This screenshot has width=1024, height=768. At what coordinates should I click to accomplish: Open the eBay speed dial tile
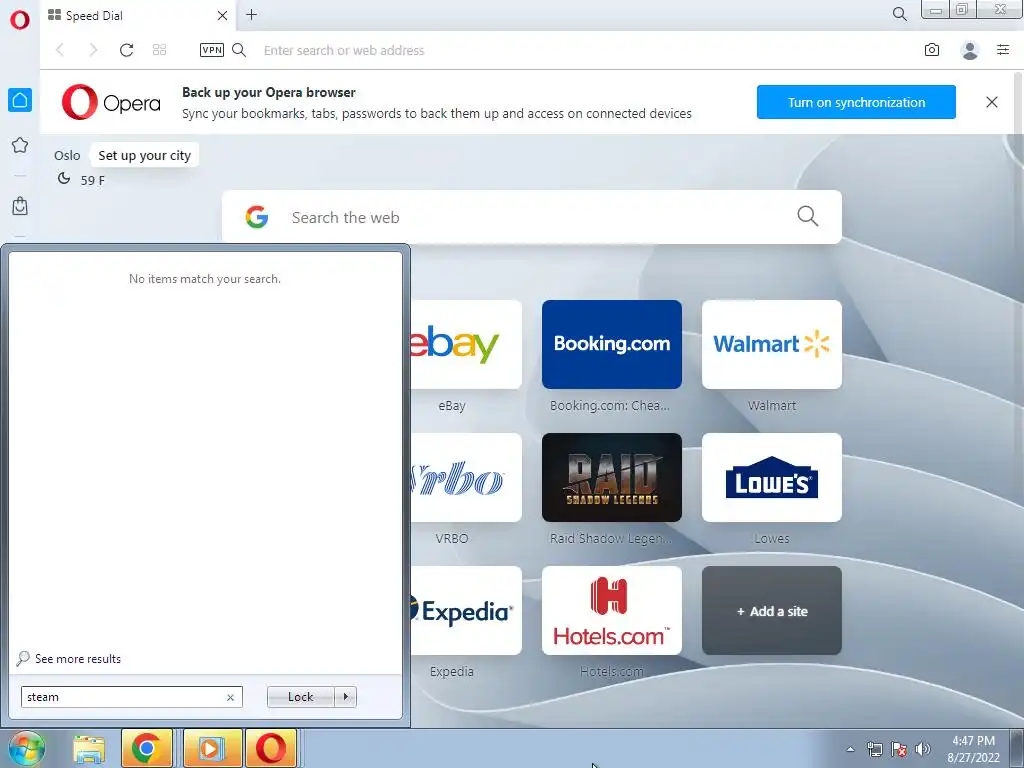(466, 344)
